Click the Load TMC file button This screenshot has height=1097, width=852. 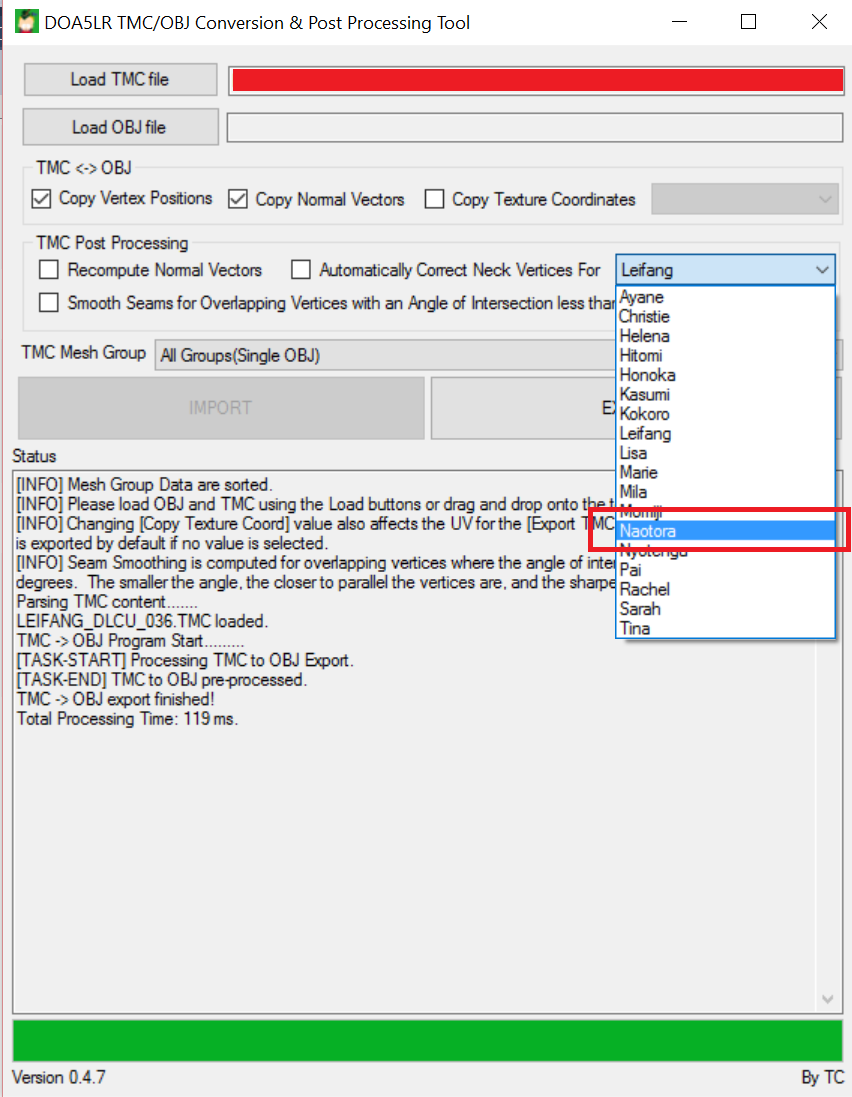(x=119, y=79)
